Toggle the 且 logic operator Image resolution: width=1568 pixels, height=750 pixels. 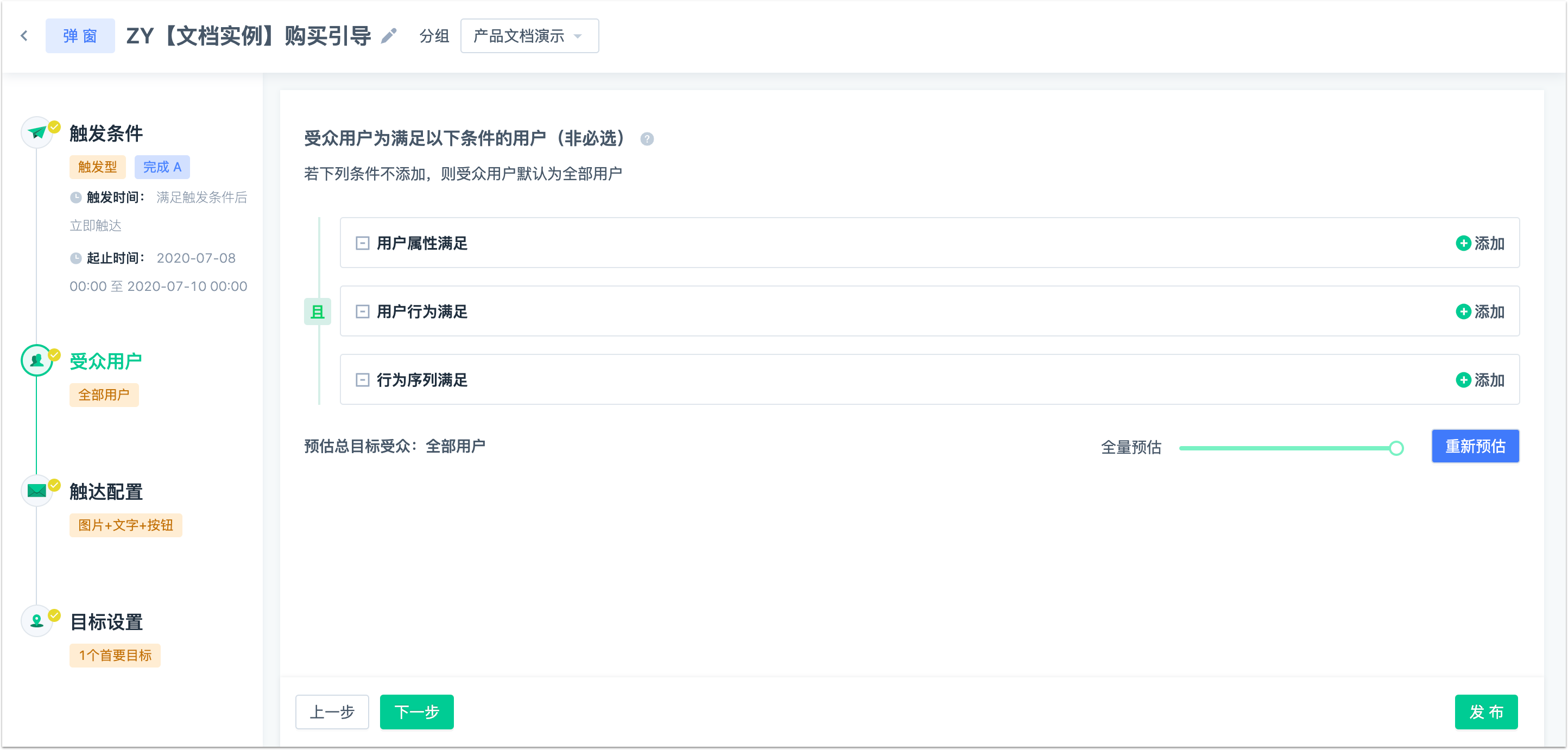pyautogui.click(x=317, y=312)
